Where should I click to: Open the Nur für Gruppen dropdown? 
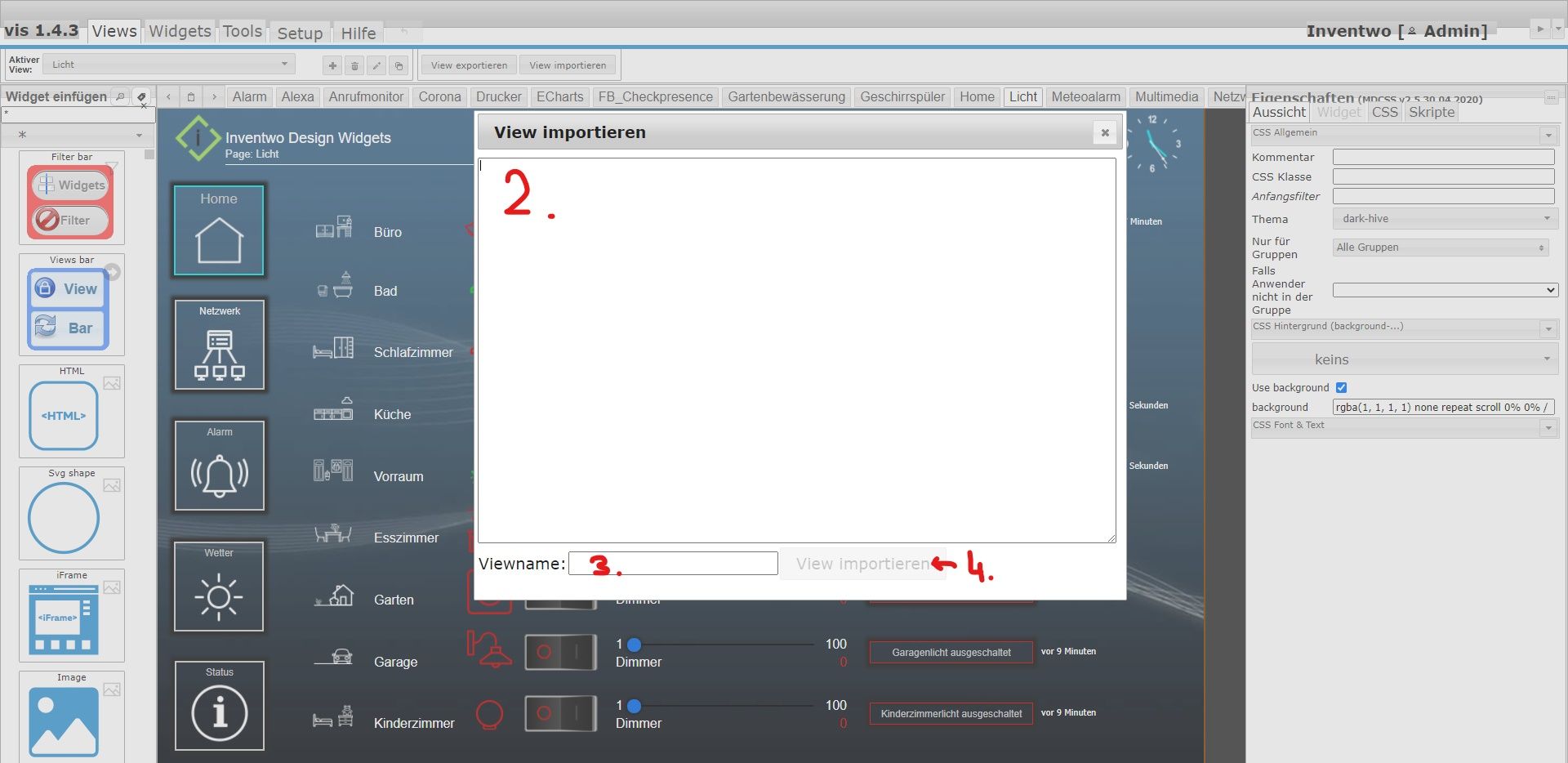pyautogui.click(x=1441, y=248)
